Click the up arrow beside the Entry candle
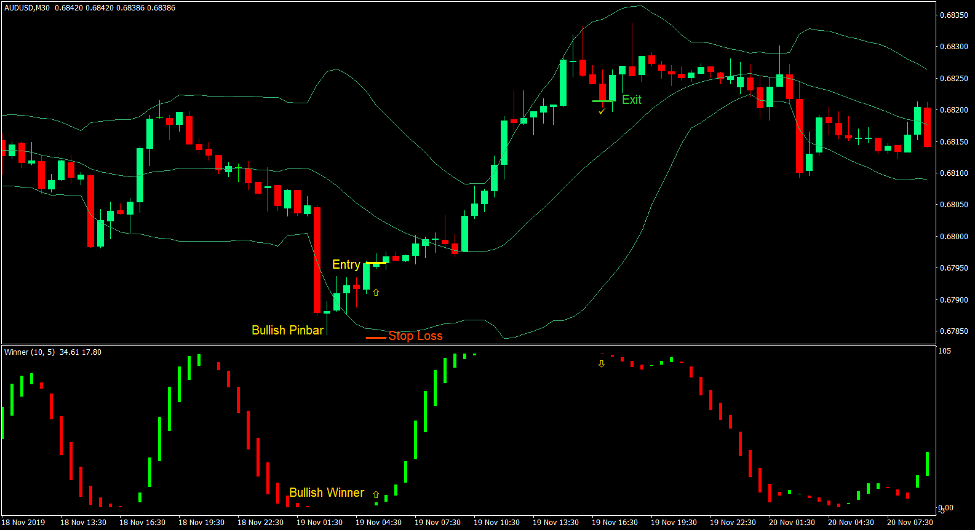The image size is (977, 531). 376,292
